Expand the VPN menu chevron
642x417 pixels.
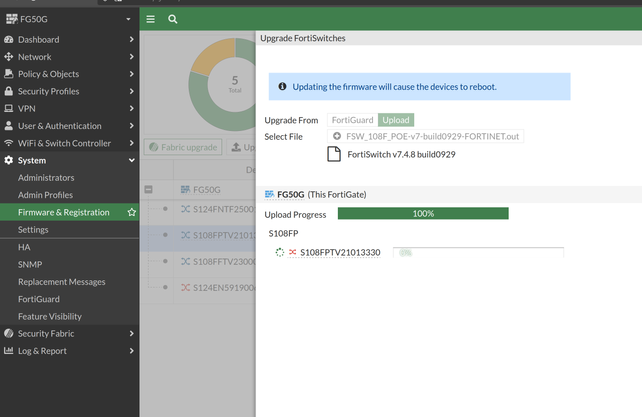click(x=131, y=109)
